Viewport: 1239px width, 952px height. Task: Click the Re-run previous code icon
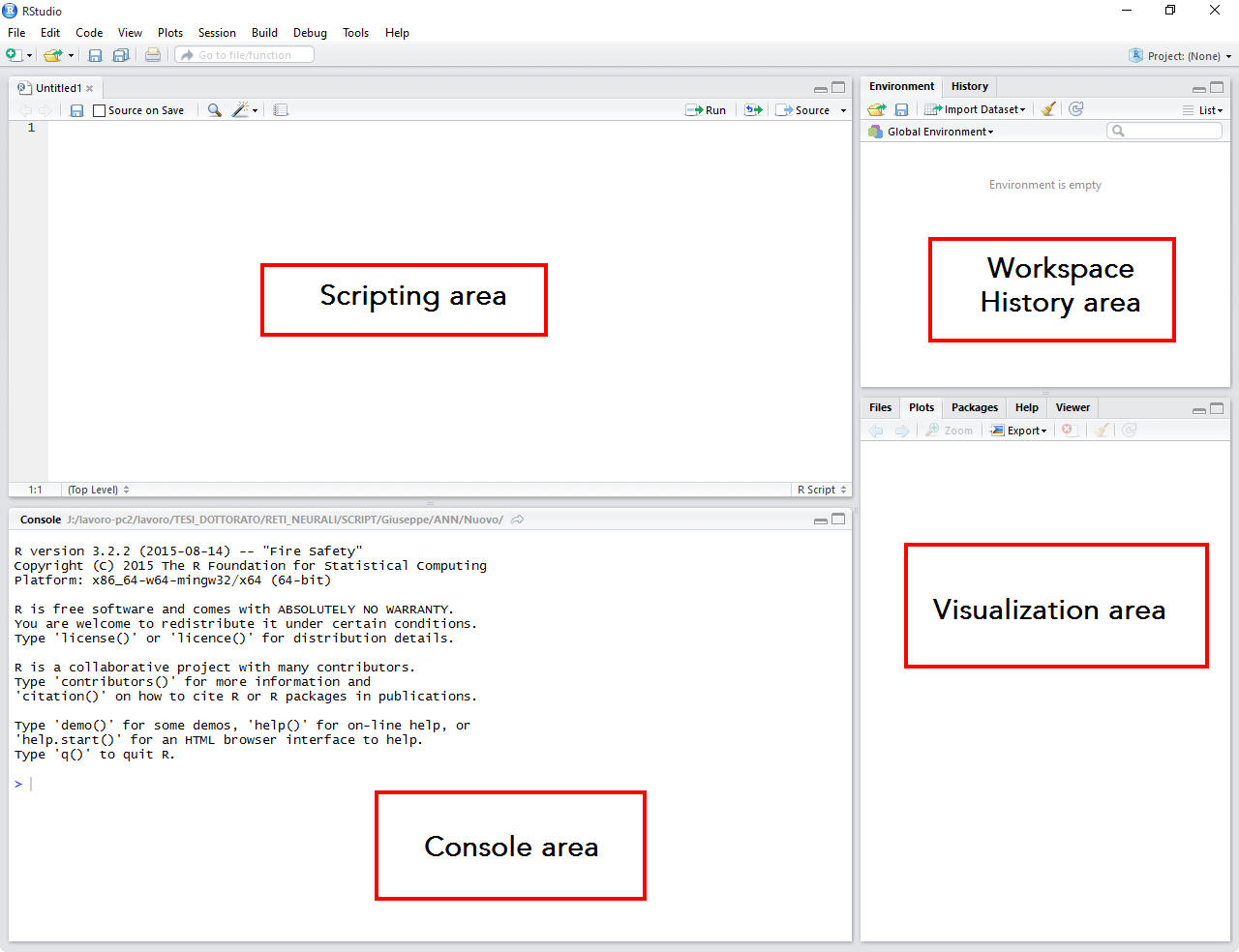[753, 110]
